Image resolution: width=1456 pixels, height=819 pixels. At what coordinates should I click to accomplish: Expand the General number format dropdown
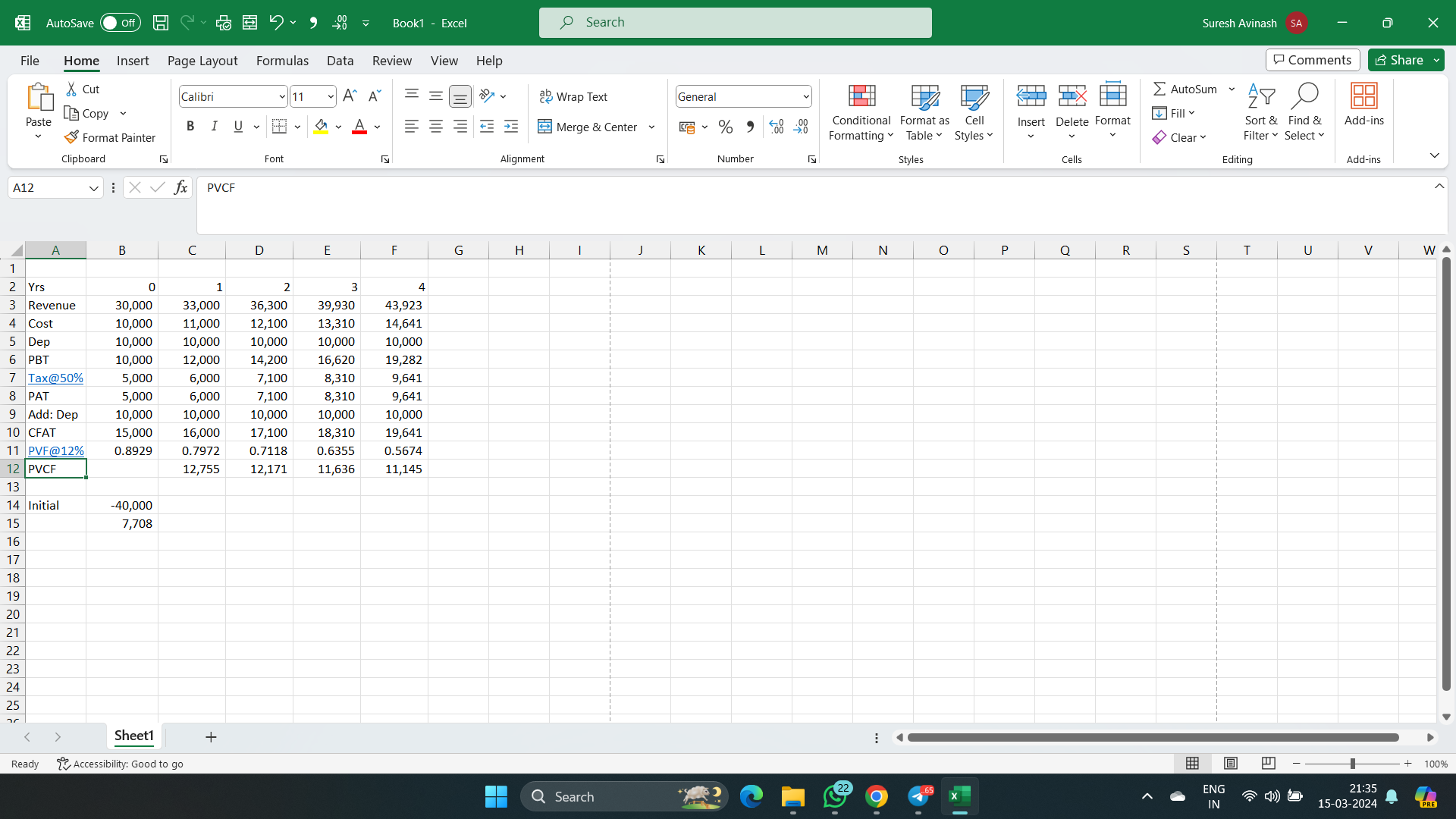(x=805, y=96)
